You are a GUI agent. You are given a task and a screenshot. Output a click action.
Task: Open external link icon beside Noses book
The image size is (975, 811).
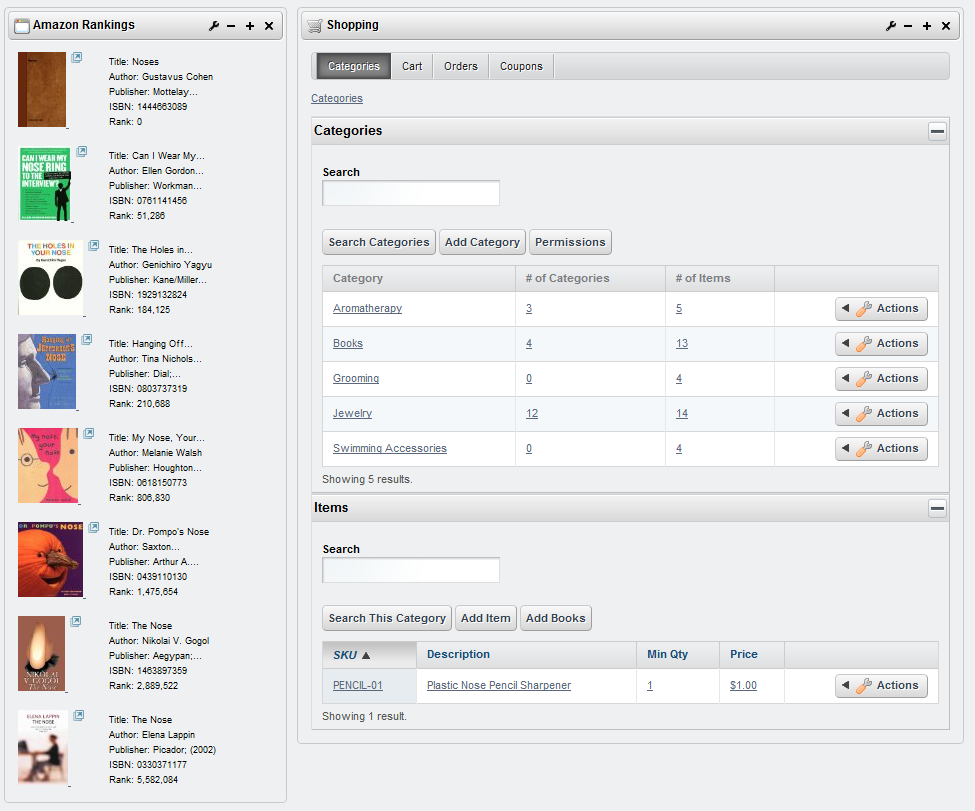pyautogui.click(x=76, y=57)
